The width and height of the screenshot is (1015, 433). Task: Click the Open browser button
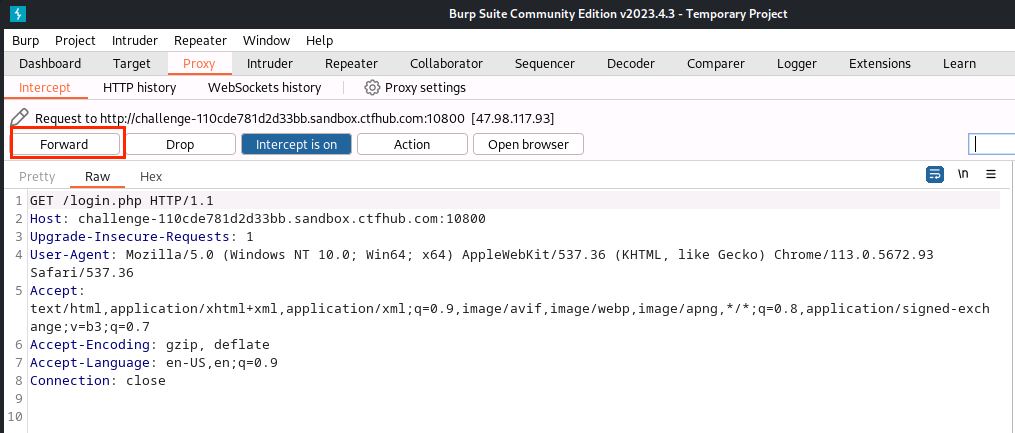click(x=528, y=144)
